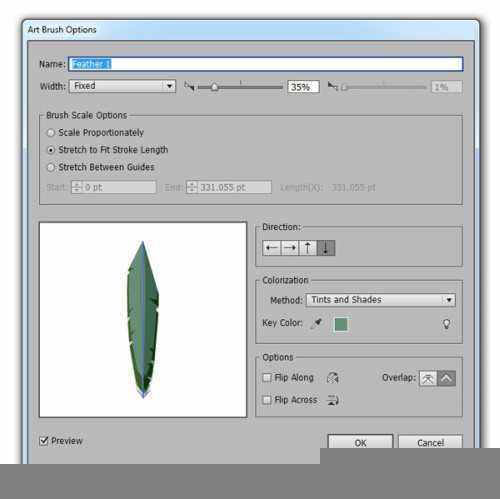
Task: Set direction to left arrow
Action: pos(272,248)
